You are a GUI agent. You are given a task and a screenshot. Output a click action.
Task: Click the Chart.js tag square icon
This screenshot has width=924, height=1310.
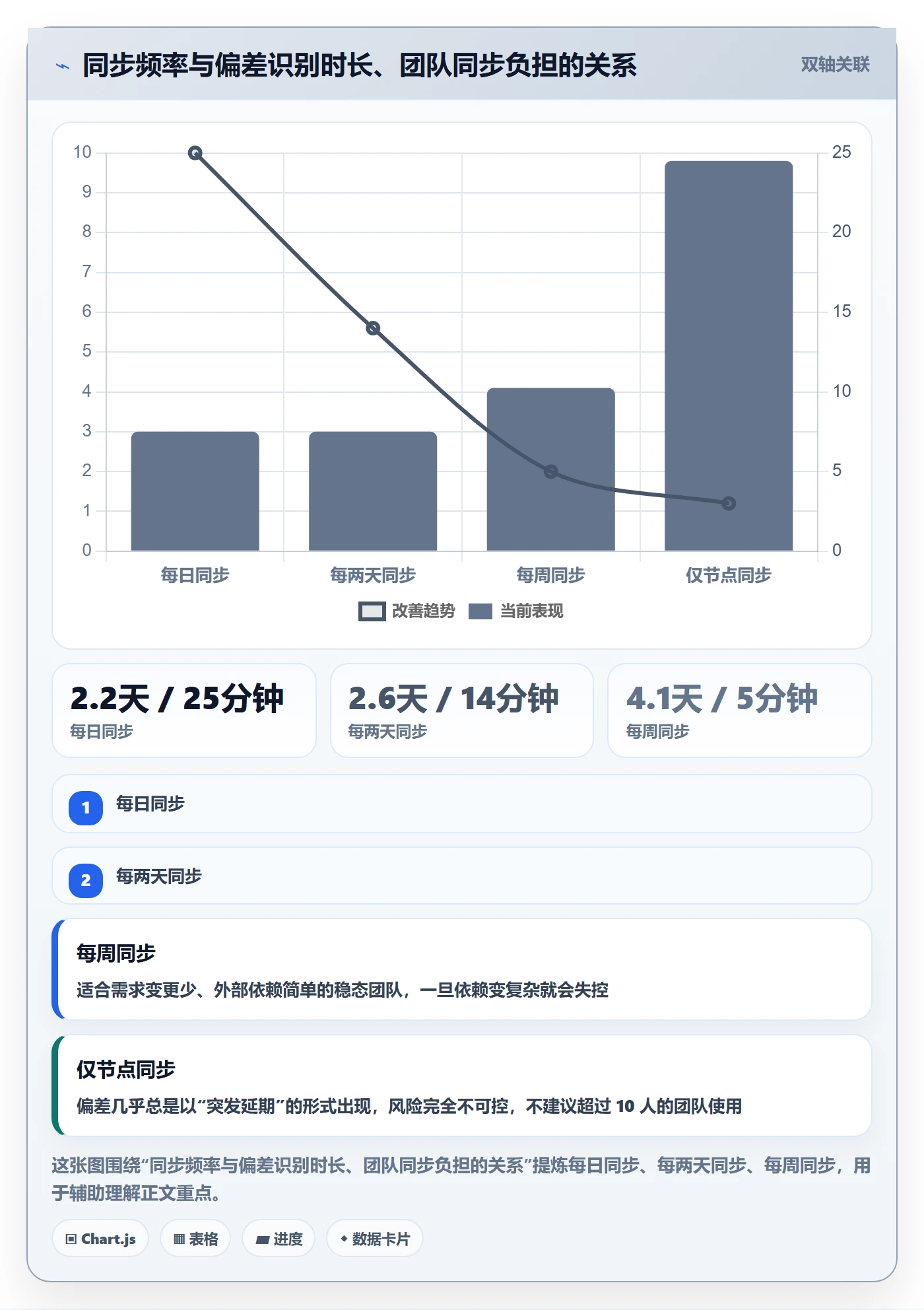click(71, 1239)
